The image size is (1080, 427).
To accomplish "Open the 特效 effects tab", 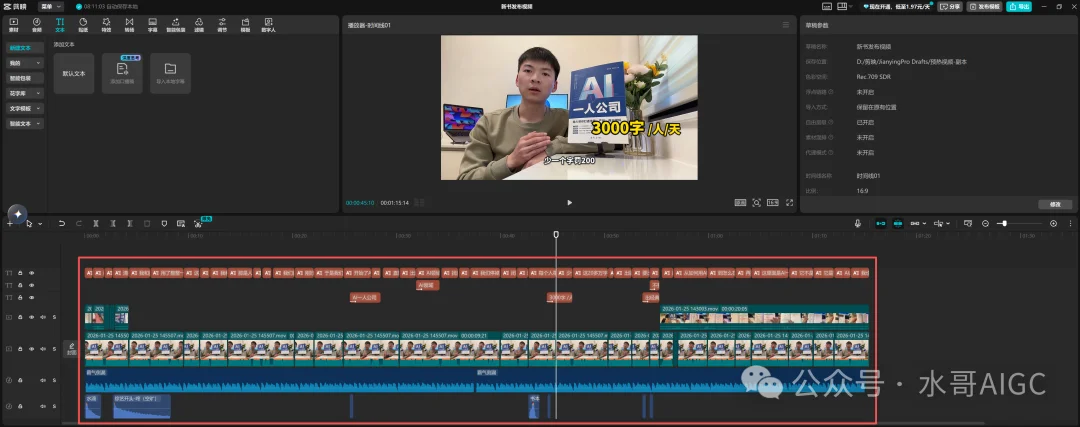I will (x=106, y=25).
